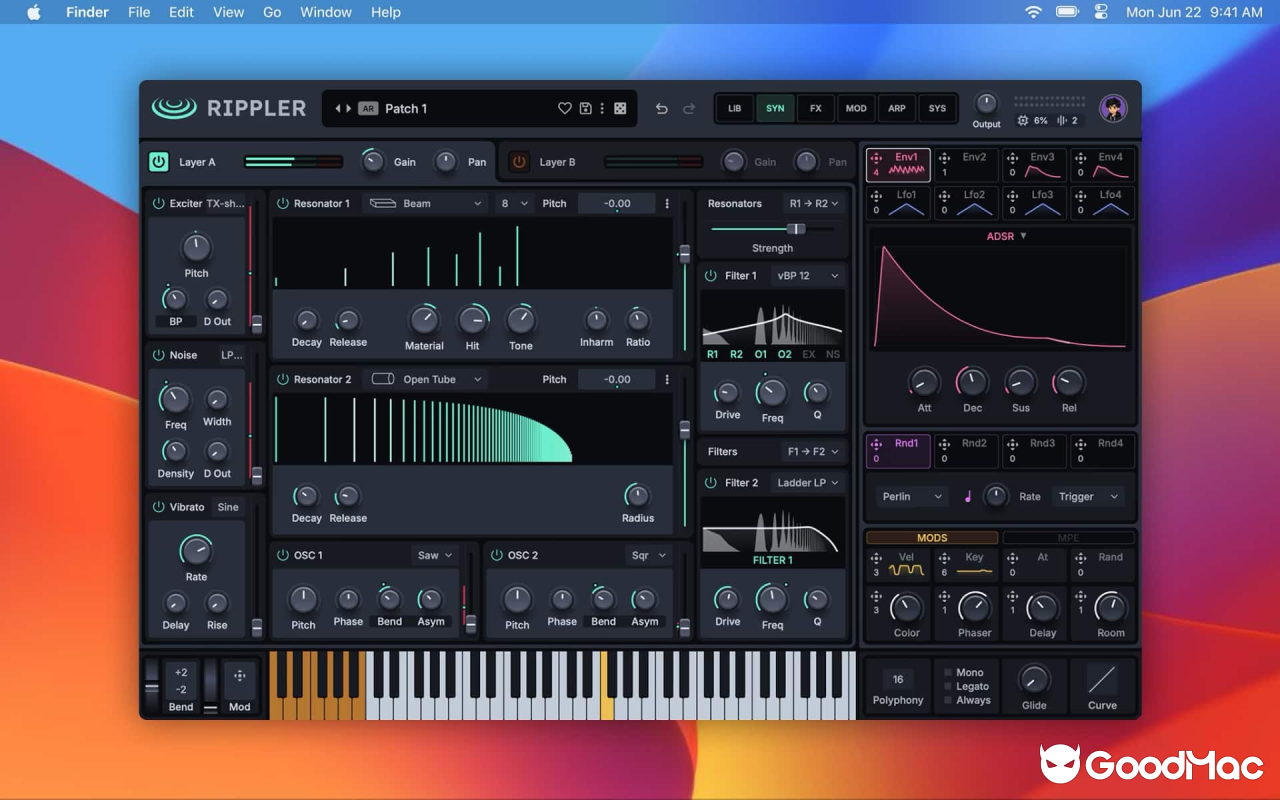Open the vBP 12 filter type dropdown
This screenshot has width=1280, height=800.
pyautogui.click(x=807, y=275)
